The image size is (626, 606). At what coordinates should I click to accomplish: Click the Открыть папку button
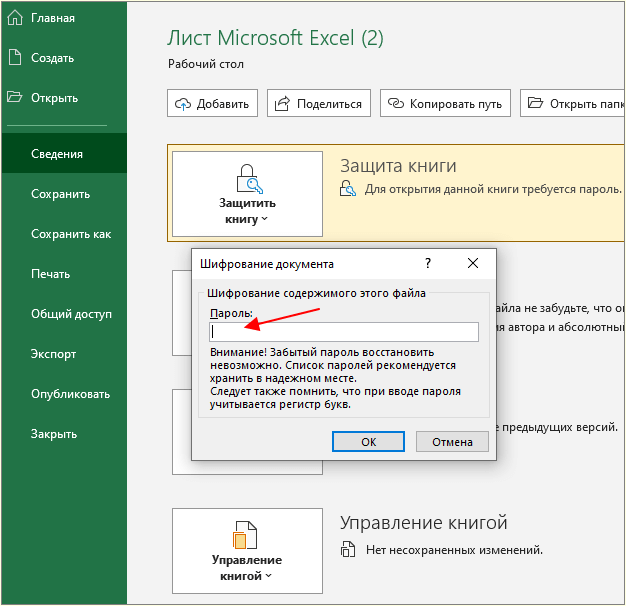click(573, 103)
